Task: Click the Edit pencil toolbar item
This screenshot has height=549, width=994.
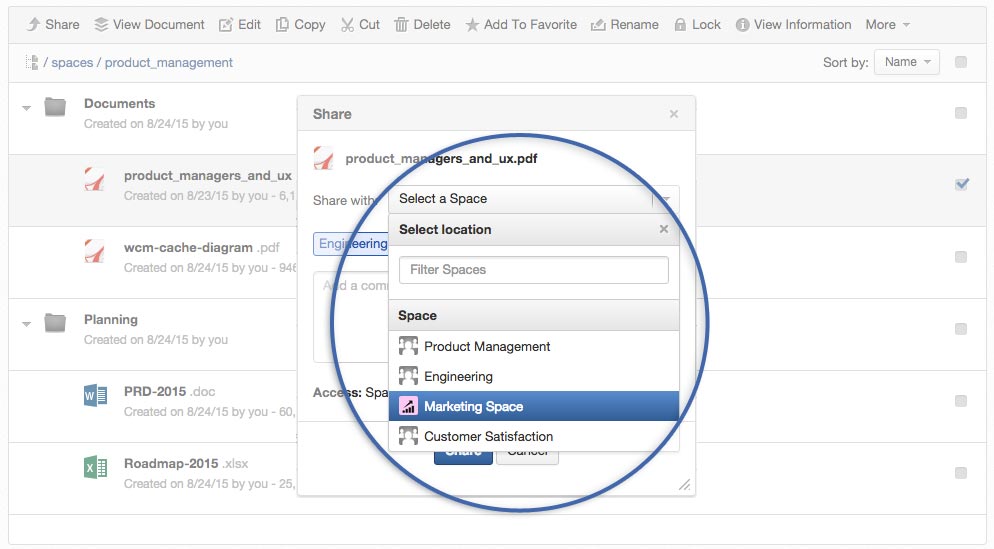Action: 240,25
